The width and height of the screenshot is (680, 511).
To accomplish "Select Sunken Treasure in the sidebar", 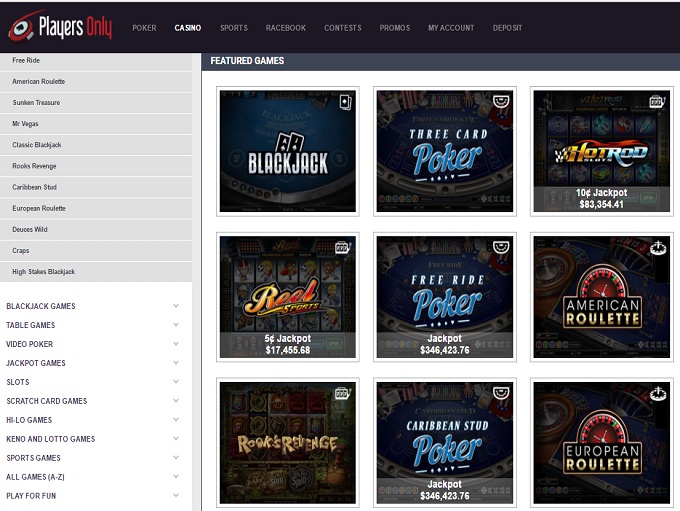I will pyautogui.click(x=36, y=102).
